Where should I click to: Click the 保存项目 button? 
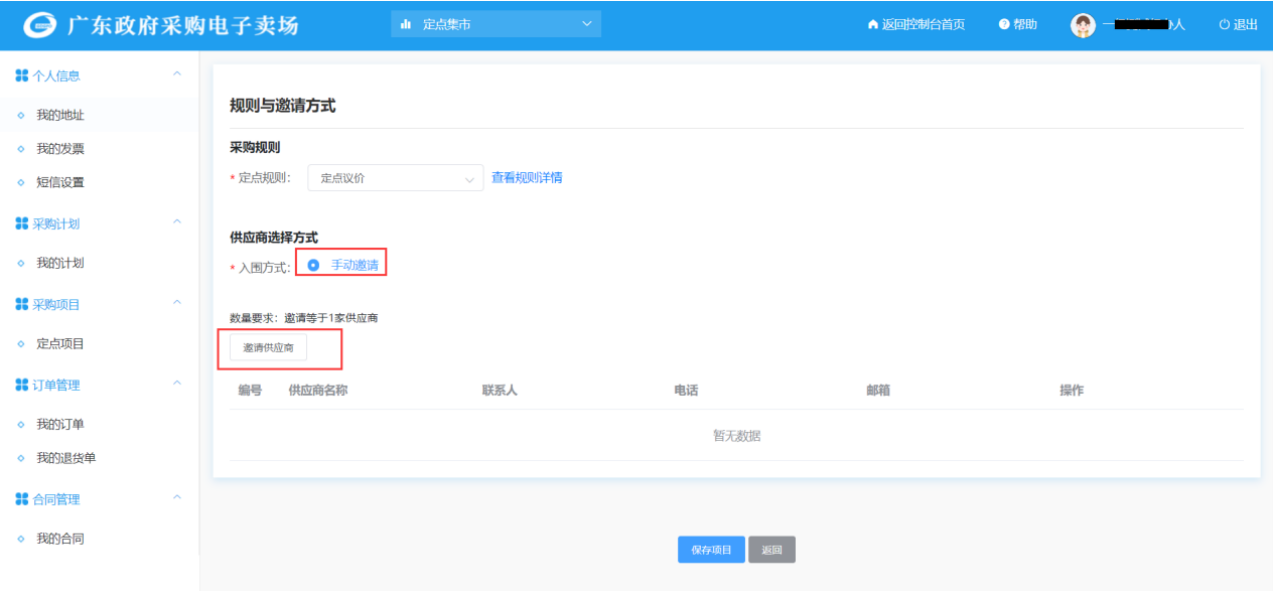tap(711, 550)
